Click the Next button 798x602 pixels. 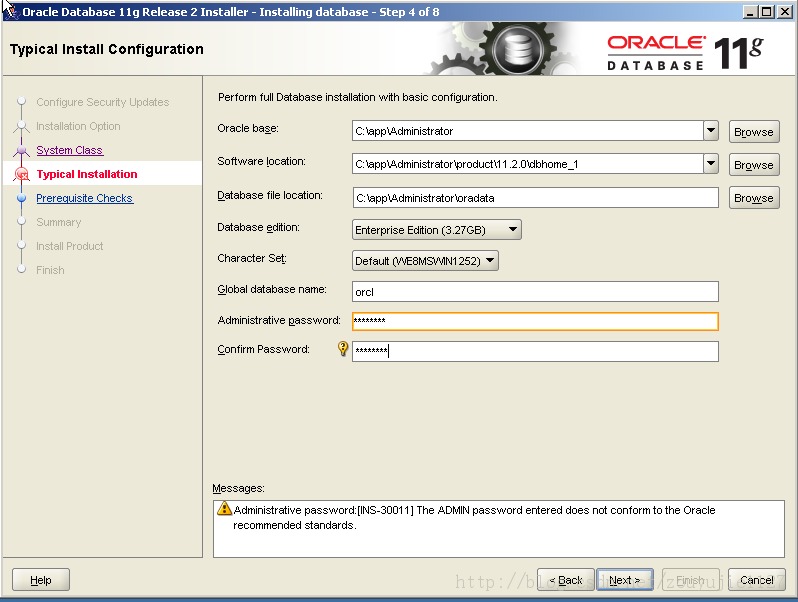coord(624,580)
